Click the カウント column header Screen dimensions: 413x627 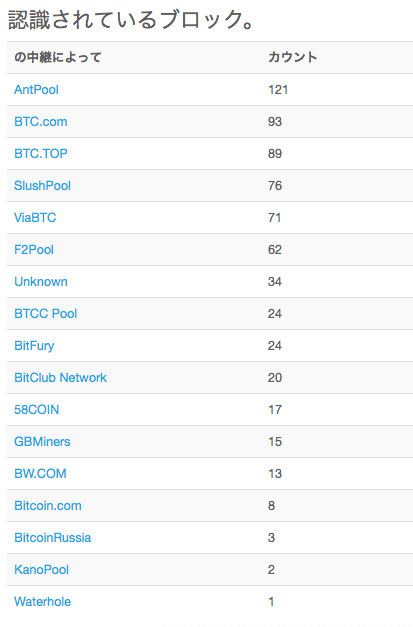click(x=293, y=57)
